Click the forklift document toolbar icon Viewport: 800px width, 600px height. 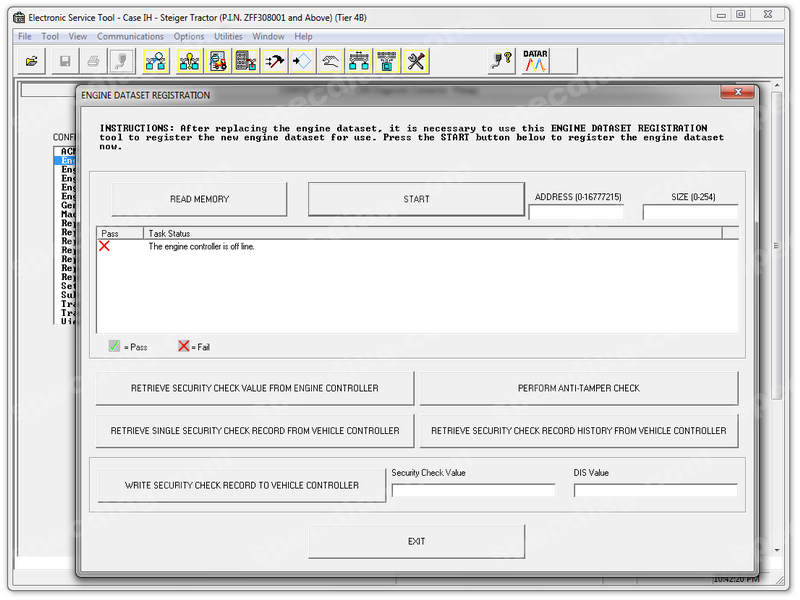pyautogui.click(x=218, y=61)
